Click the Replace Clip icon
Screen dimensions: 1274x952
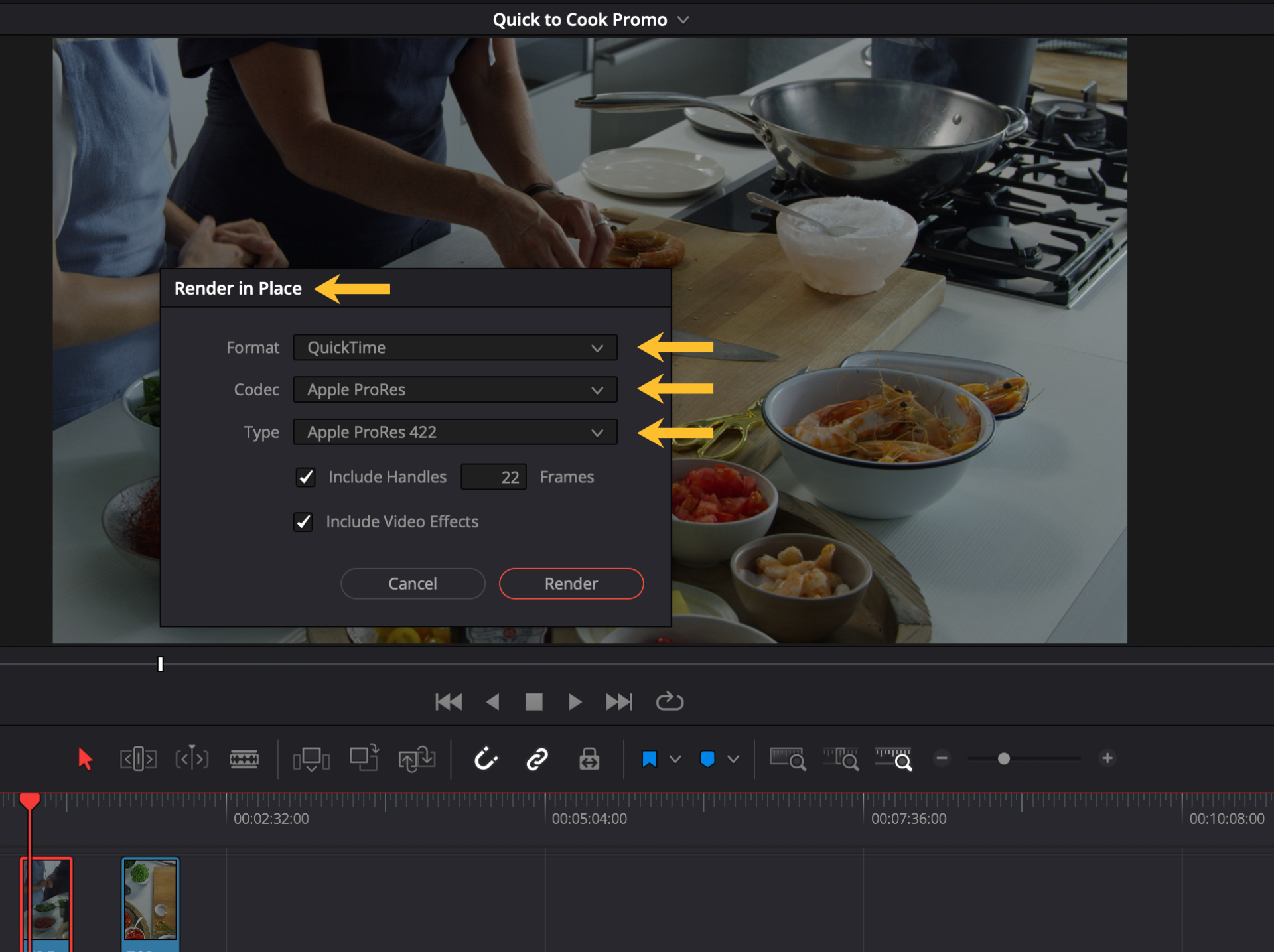point(417,759)
